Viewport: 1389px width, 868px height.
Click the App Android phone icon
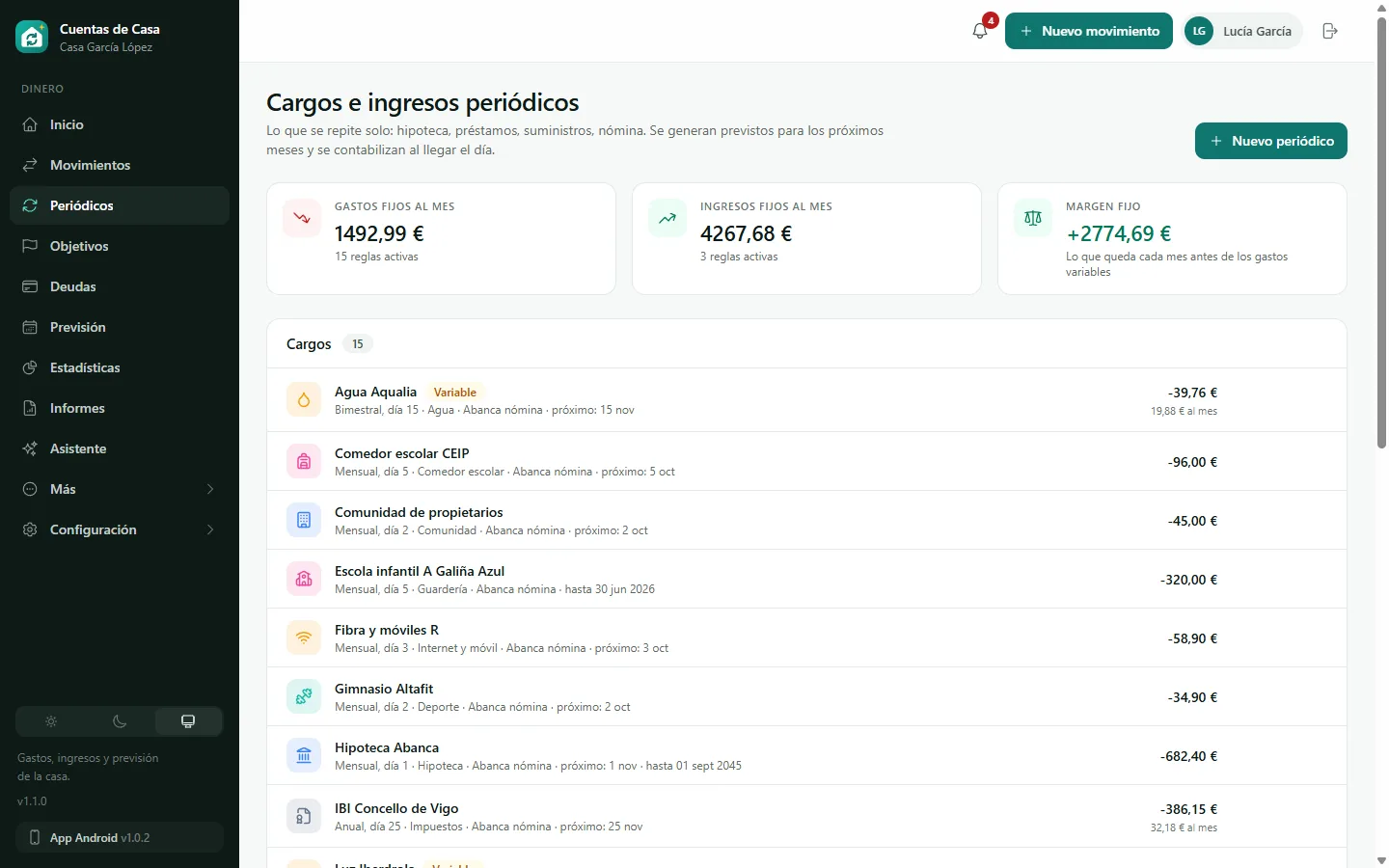point(35,837)
